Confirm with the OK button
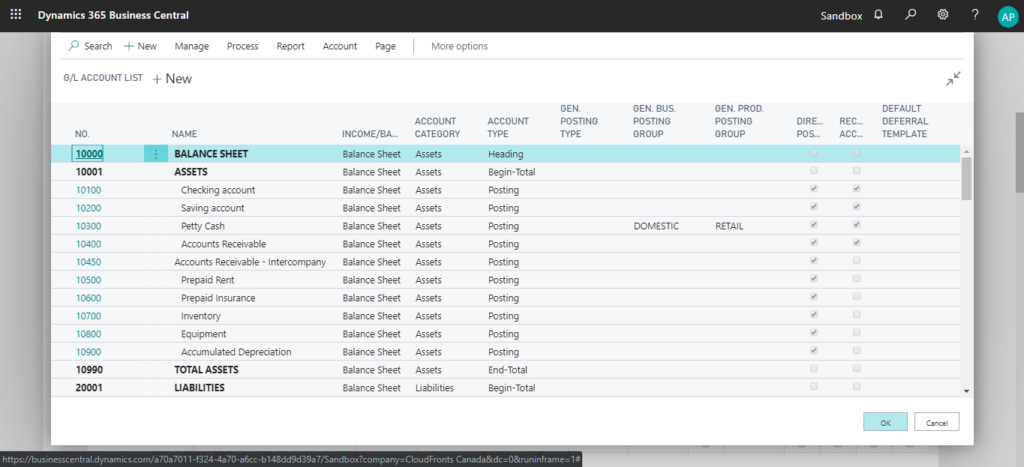The image size is (1024, 467). tap(885, 423)
